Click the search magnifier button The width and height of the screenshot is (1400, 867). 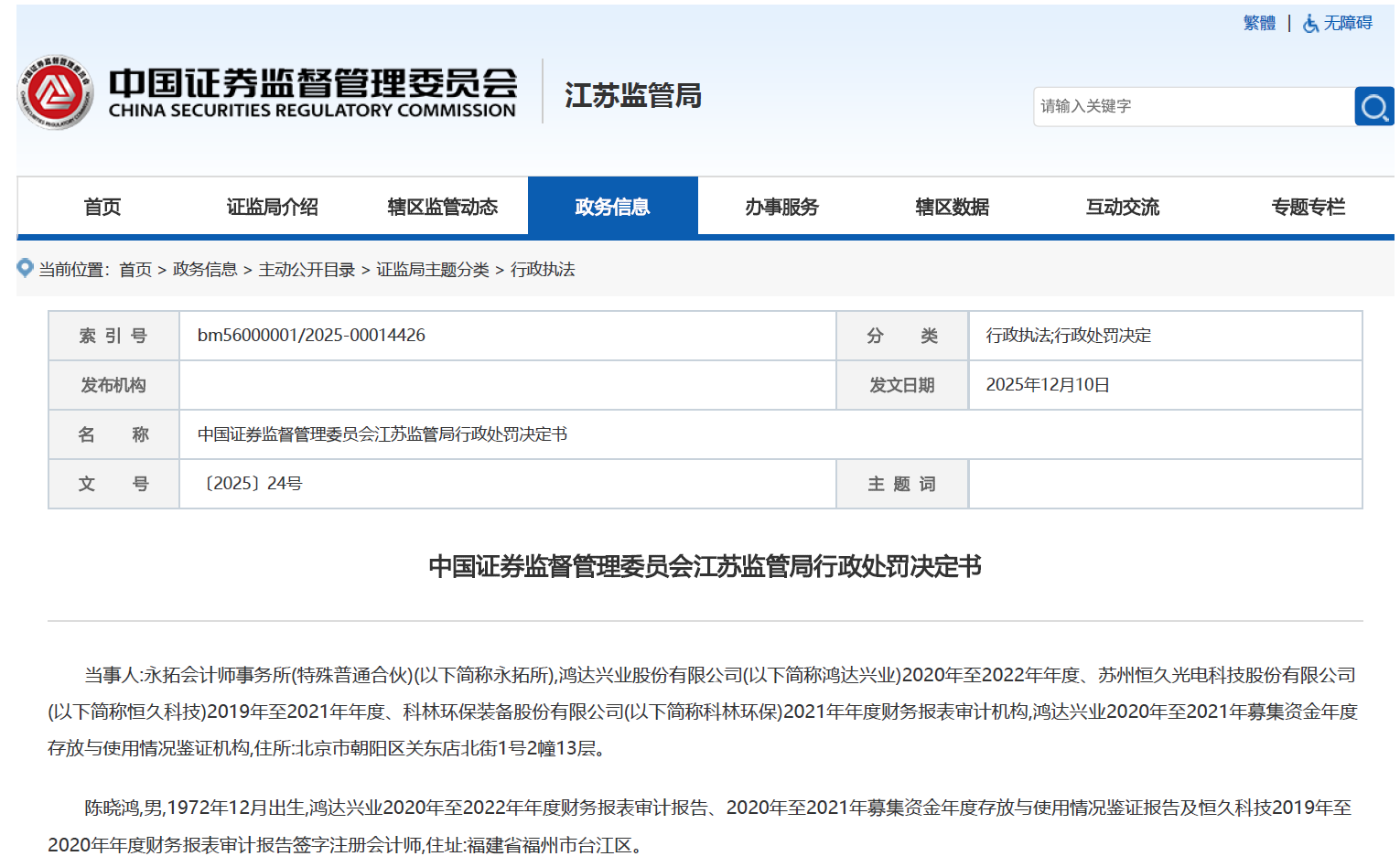[x=1373, y=107]
